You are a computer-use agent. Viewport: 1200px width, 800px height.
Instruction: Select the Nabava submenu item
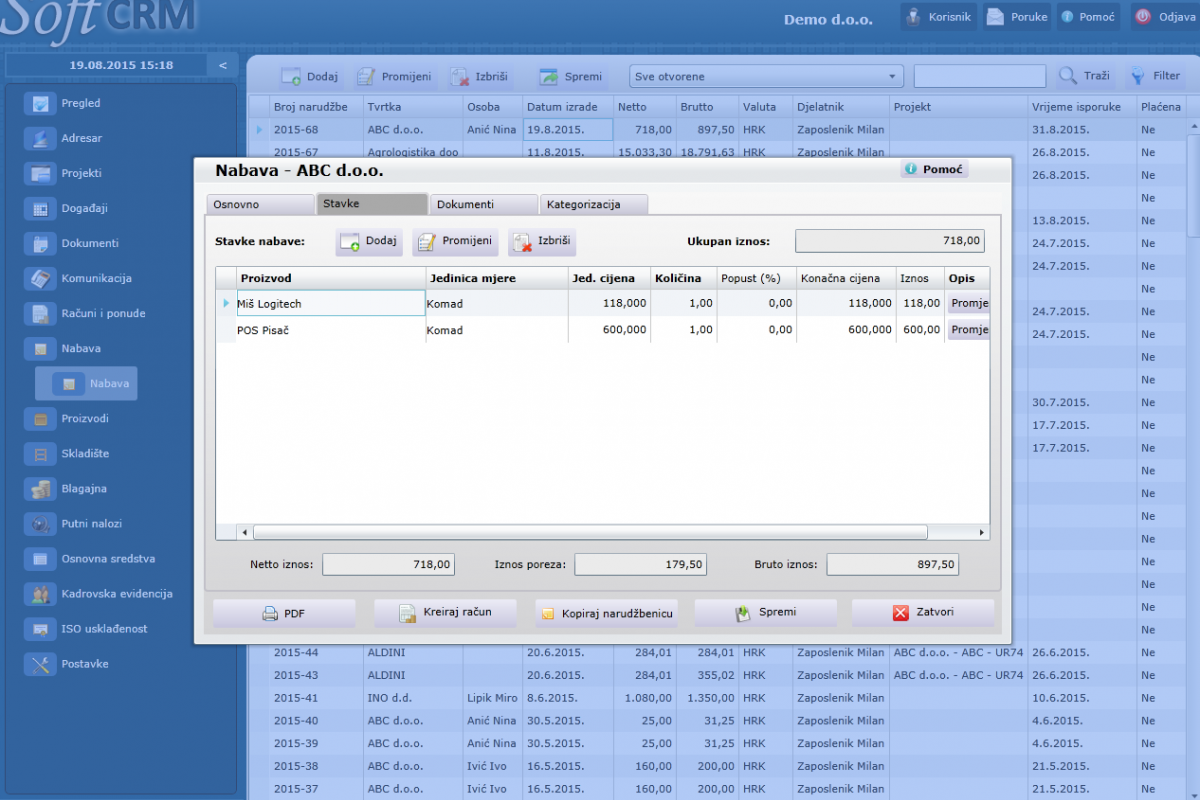87,383
